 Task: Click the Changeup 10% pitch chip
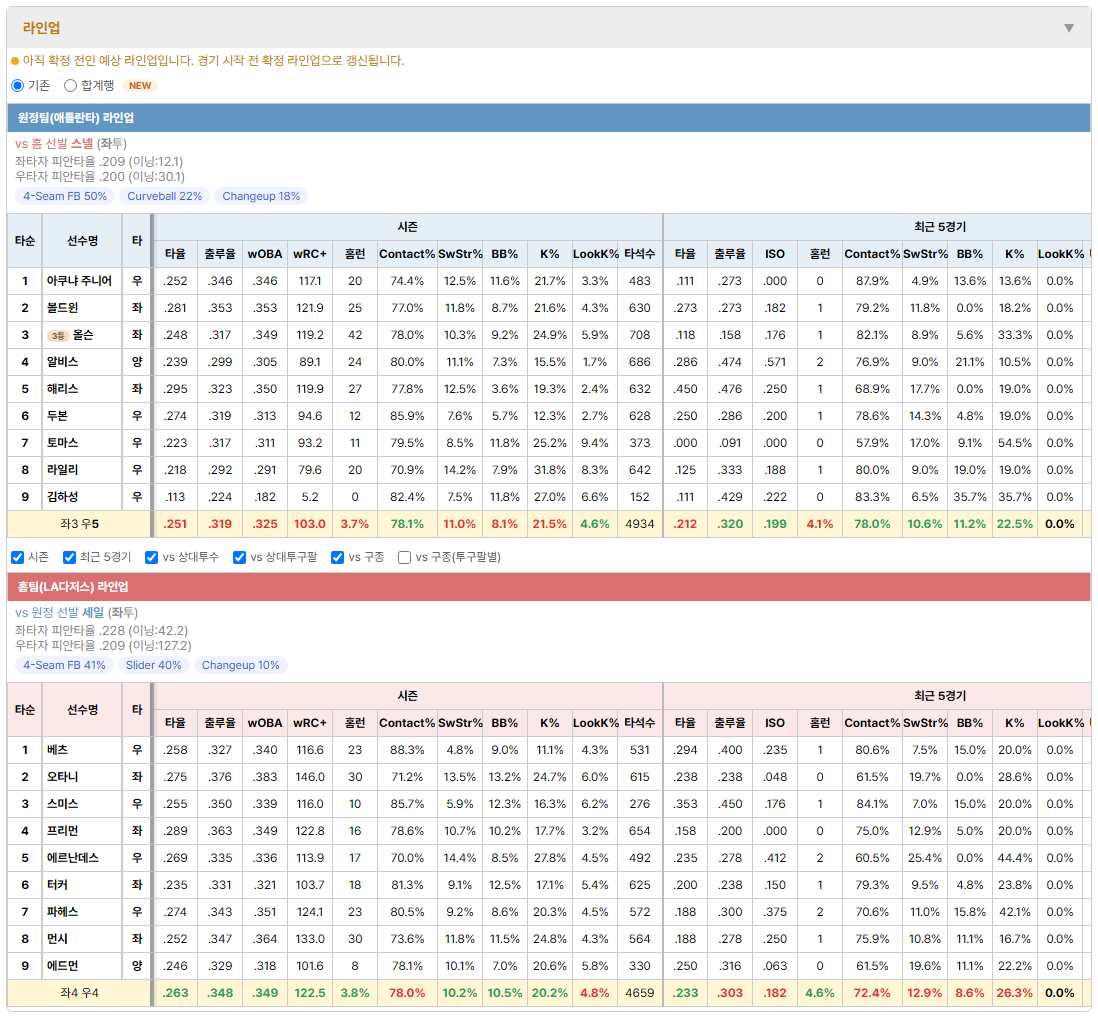pyautogui.click(x=241, y=665)
